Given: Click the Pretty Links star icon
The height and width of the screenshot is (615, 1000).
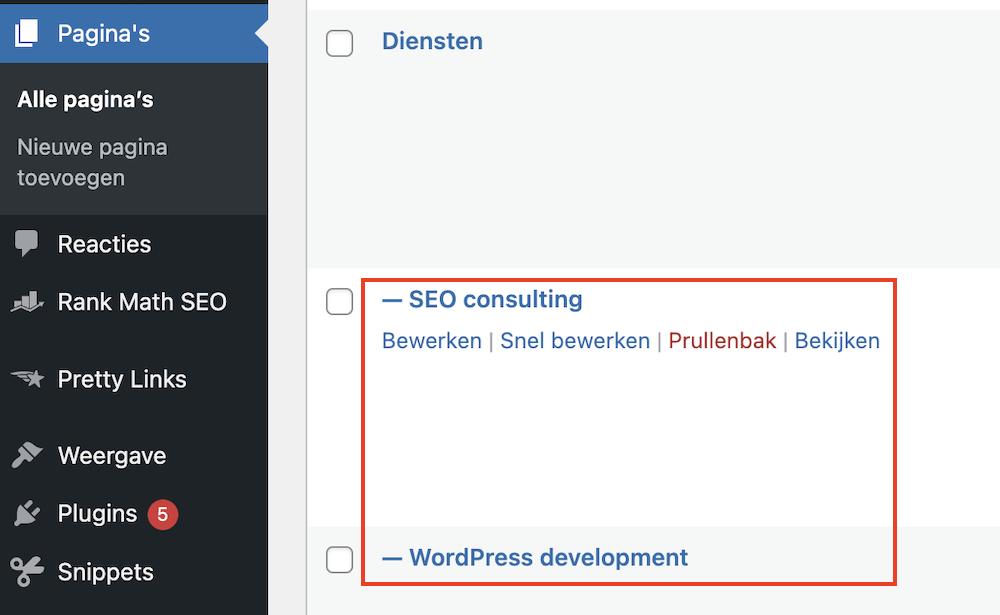Looking at the screenshot, I should coord(26,379).
